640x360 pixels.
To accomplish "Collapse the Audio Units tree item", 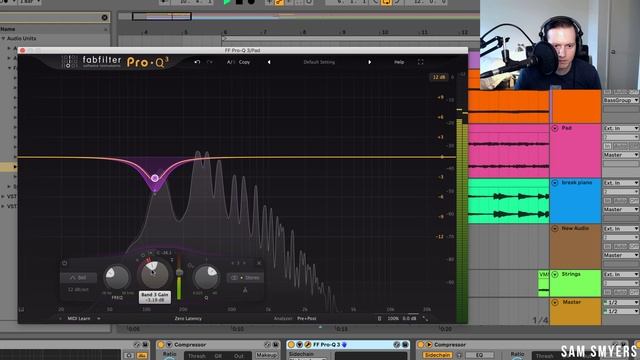I will 3,38.
